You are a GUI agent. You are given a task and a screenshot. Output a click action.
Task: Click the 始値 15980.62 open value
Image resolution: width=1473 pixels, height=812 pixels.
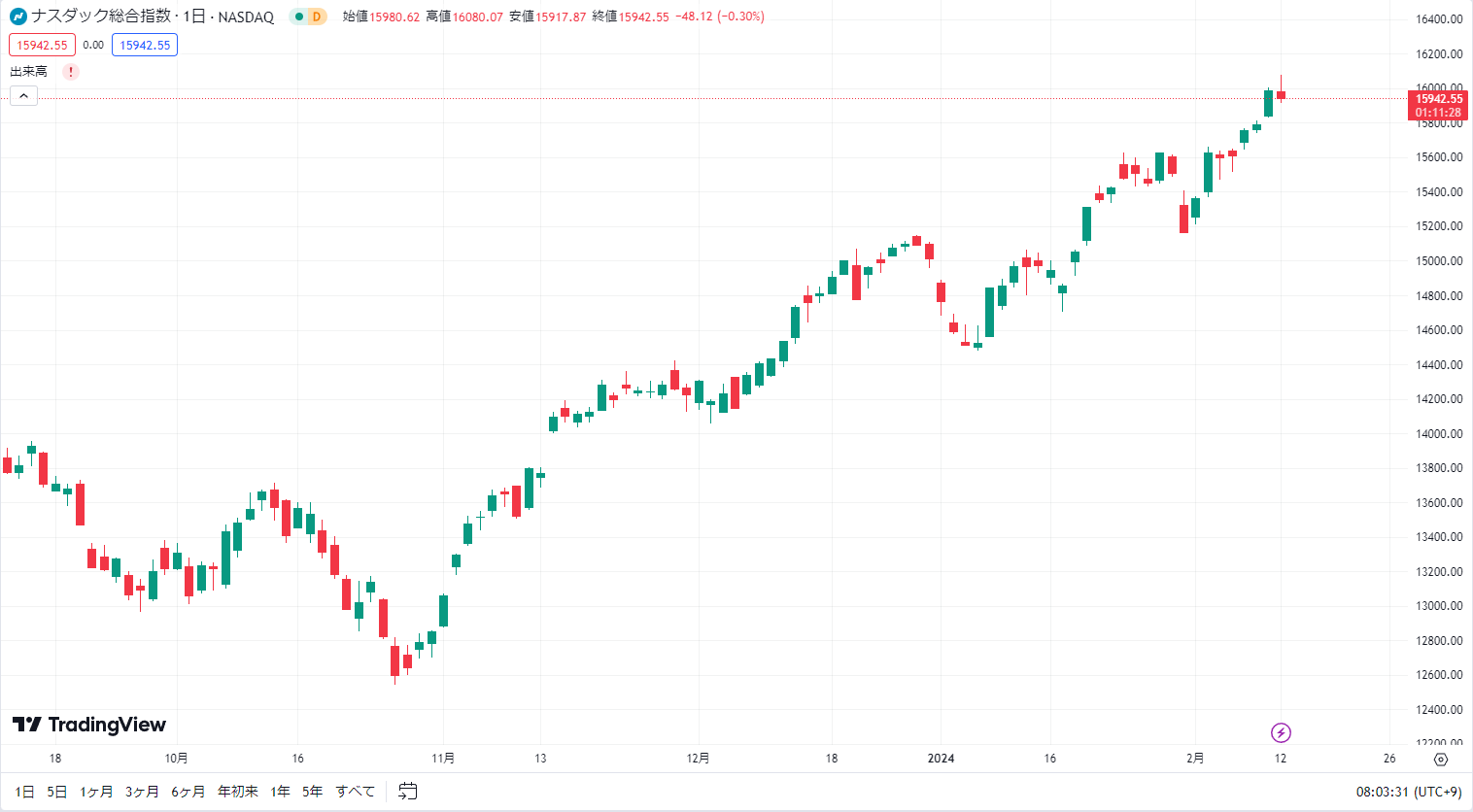tap(381, 17)
